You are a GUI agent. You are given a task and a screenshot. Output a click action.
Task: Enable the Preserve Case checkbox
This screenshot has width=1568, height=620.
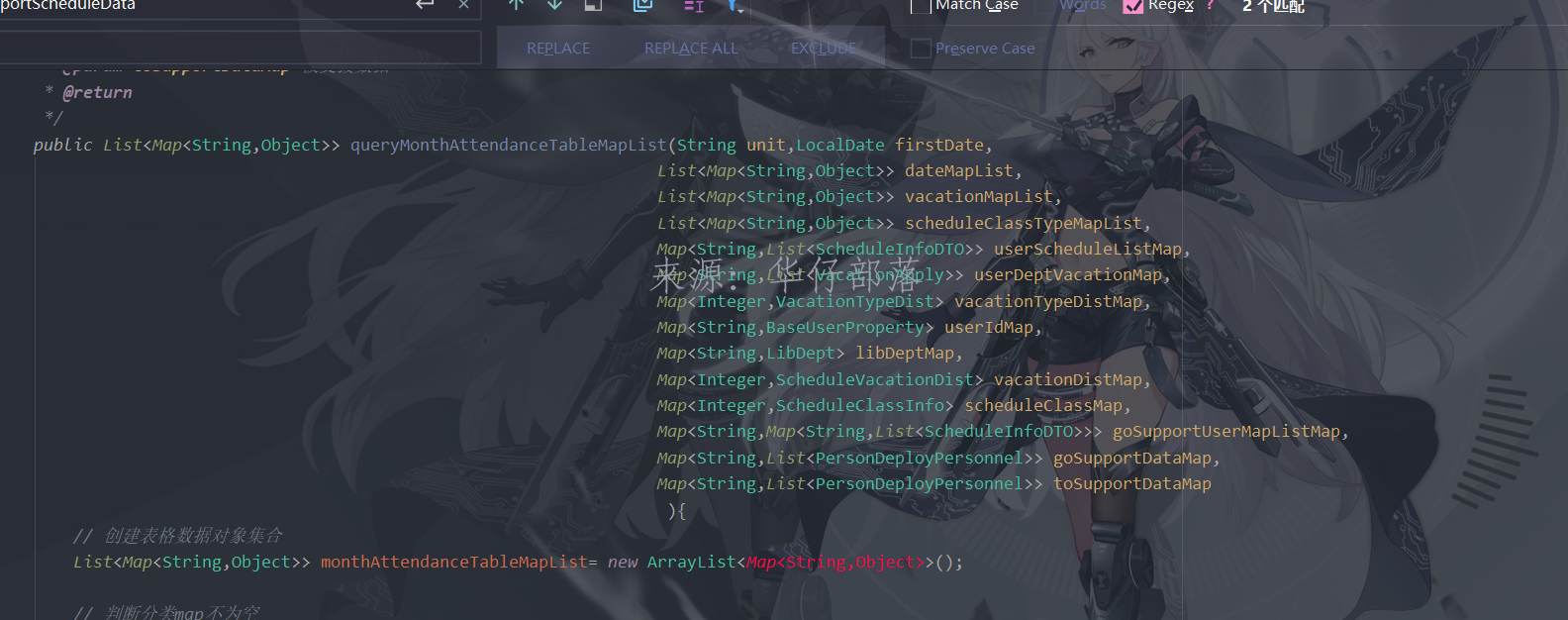pyautogui.click(x=921, y=48)
